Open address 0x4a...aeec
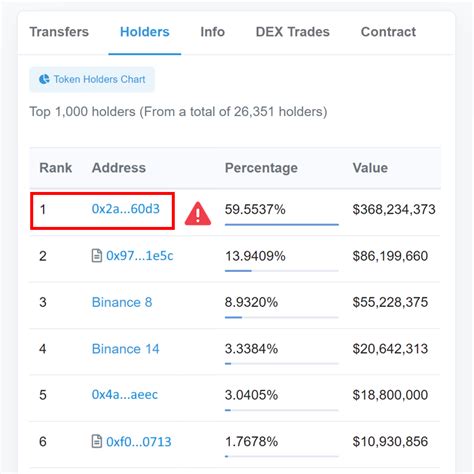474x474 pixels. [125, 395]
